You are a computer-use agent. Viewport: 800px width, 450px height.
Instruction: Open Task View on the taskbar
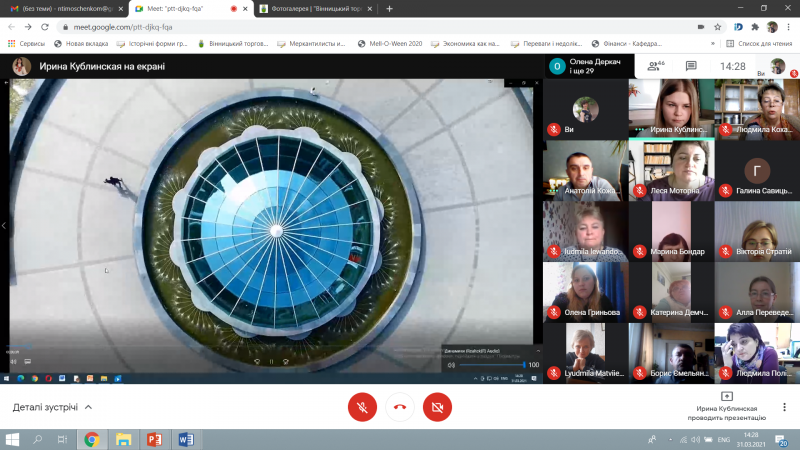point(62,439)
